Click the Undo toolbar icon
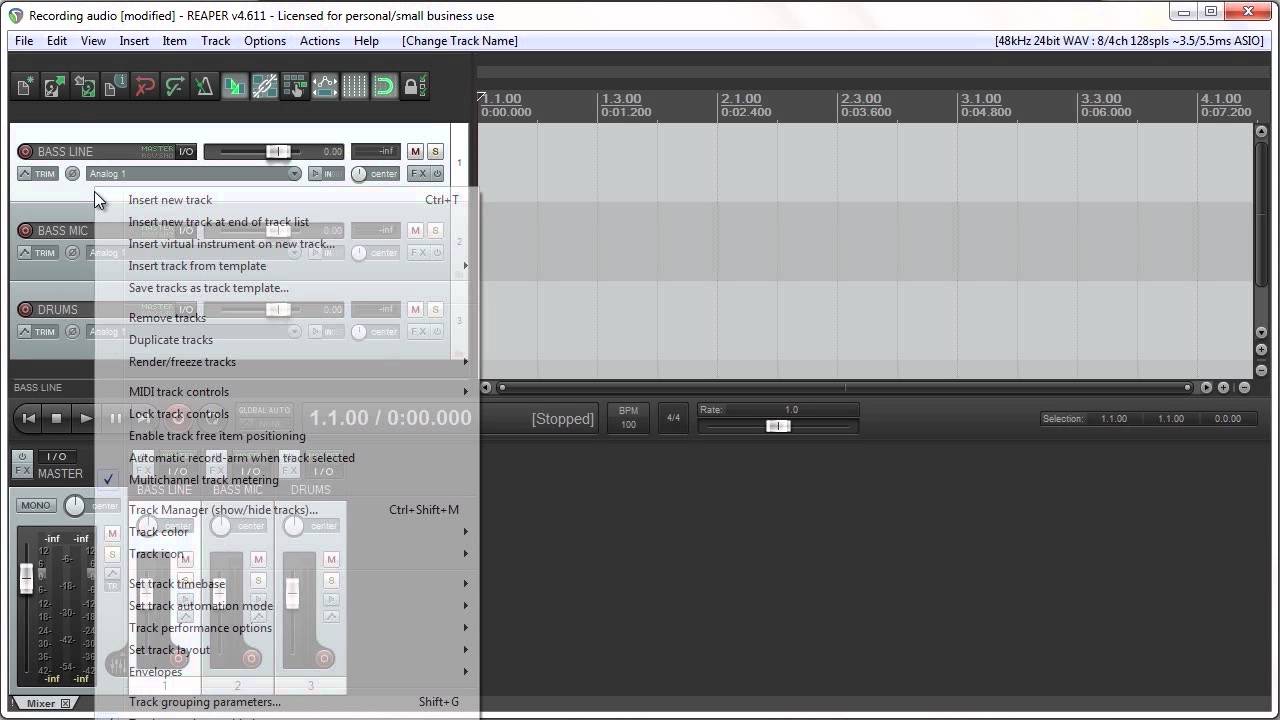This screenshot has height=720, width=1280. click(x=145, y=87)
